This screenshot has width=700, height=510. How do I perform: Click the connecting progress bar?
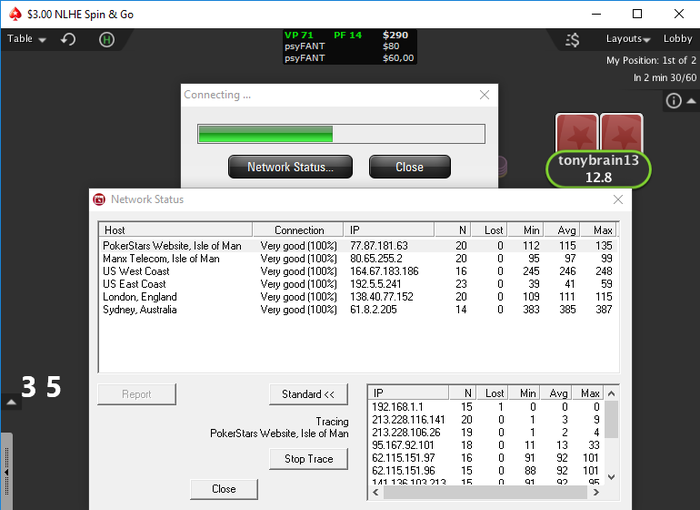[341, 134]
